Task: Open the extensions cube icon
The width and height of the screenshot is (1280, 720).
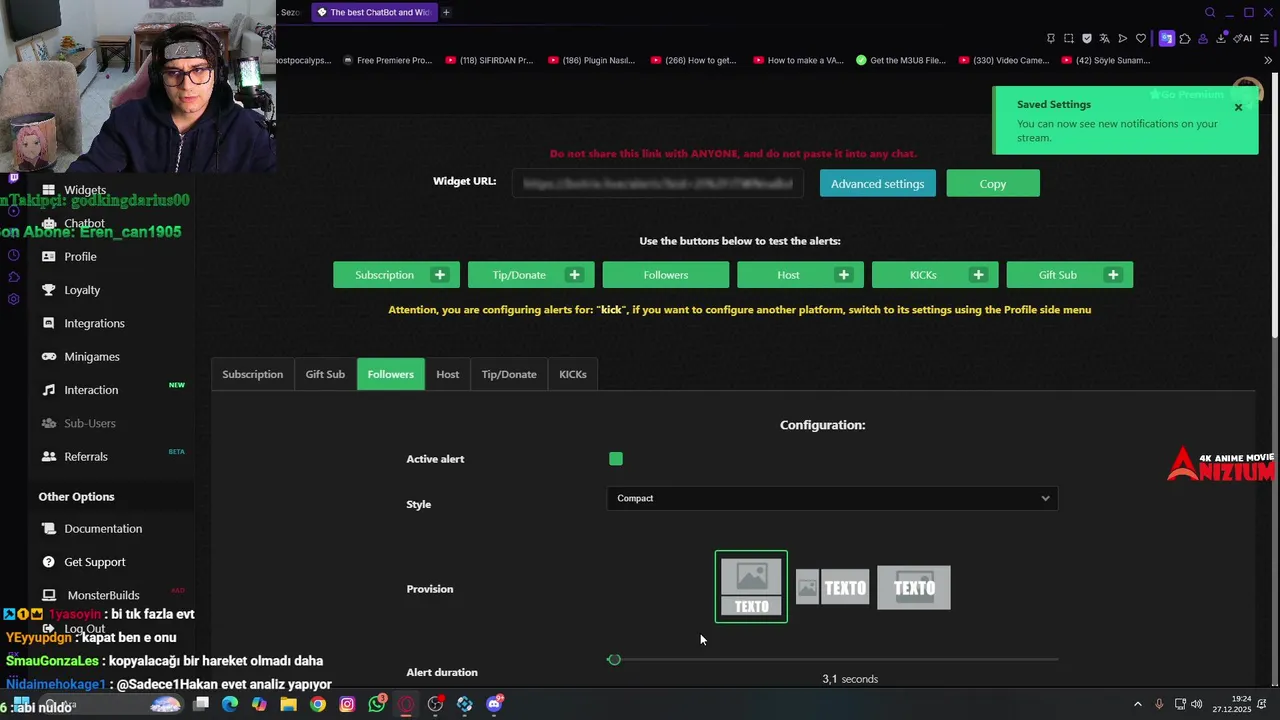Action: point(1185,38)
